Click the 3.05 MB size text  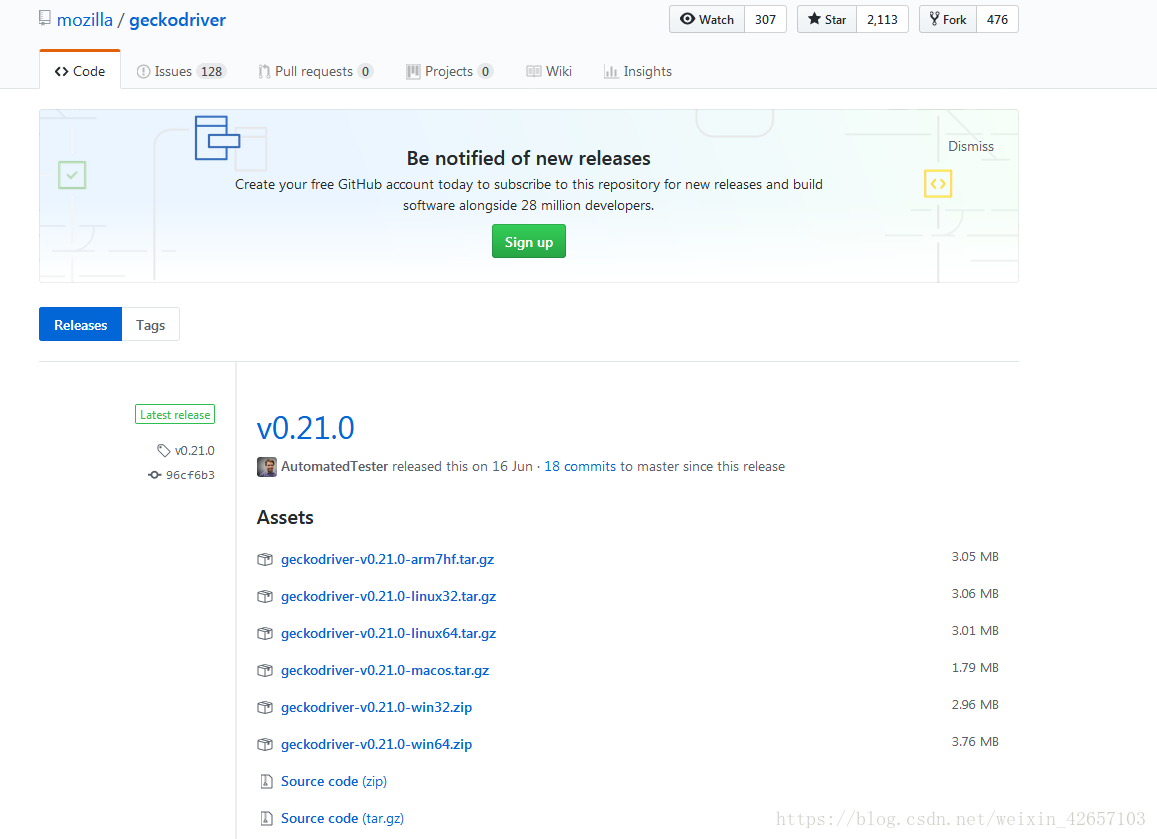[x=975, y=556]
